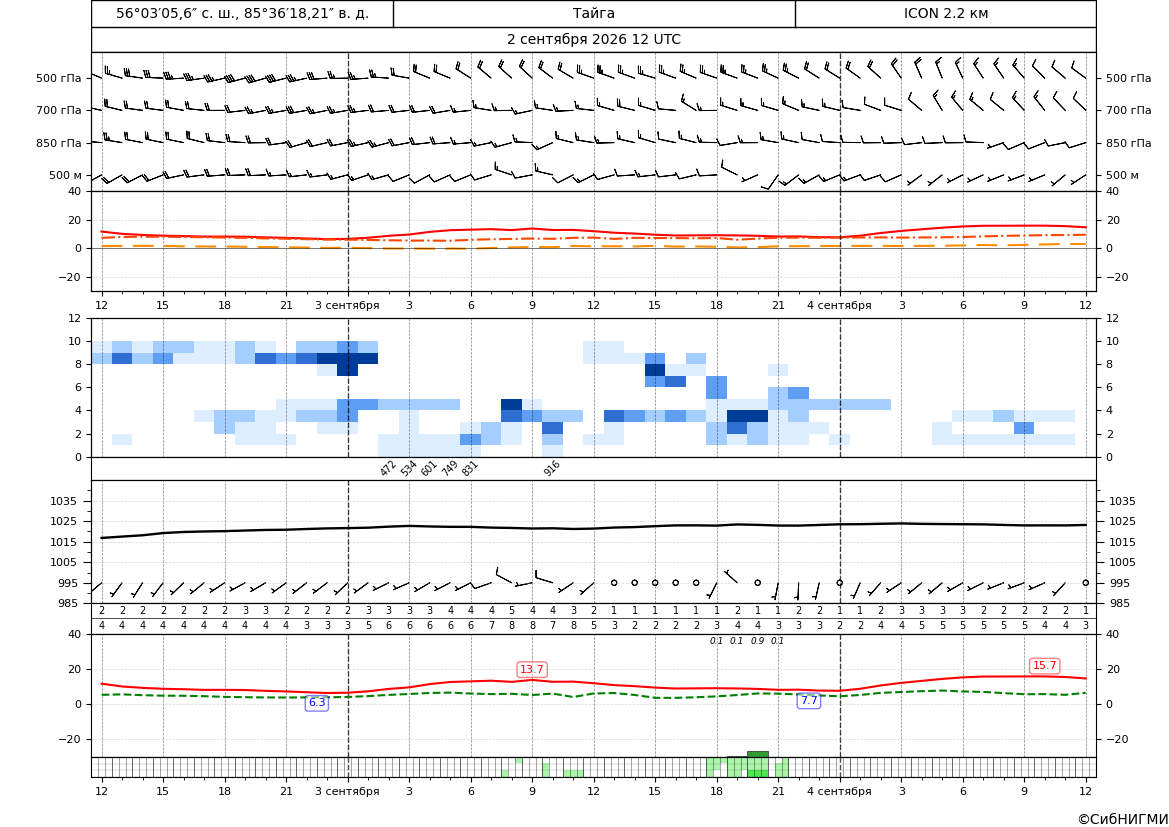Click the red 15.7 temperature label

(x=1044, y=665)
